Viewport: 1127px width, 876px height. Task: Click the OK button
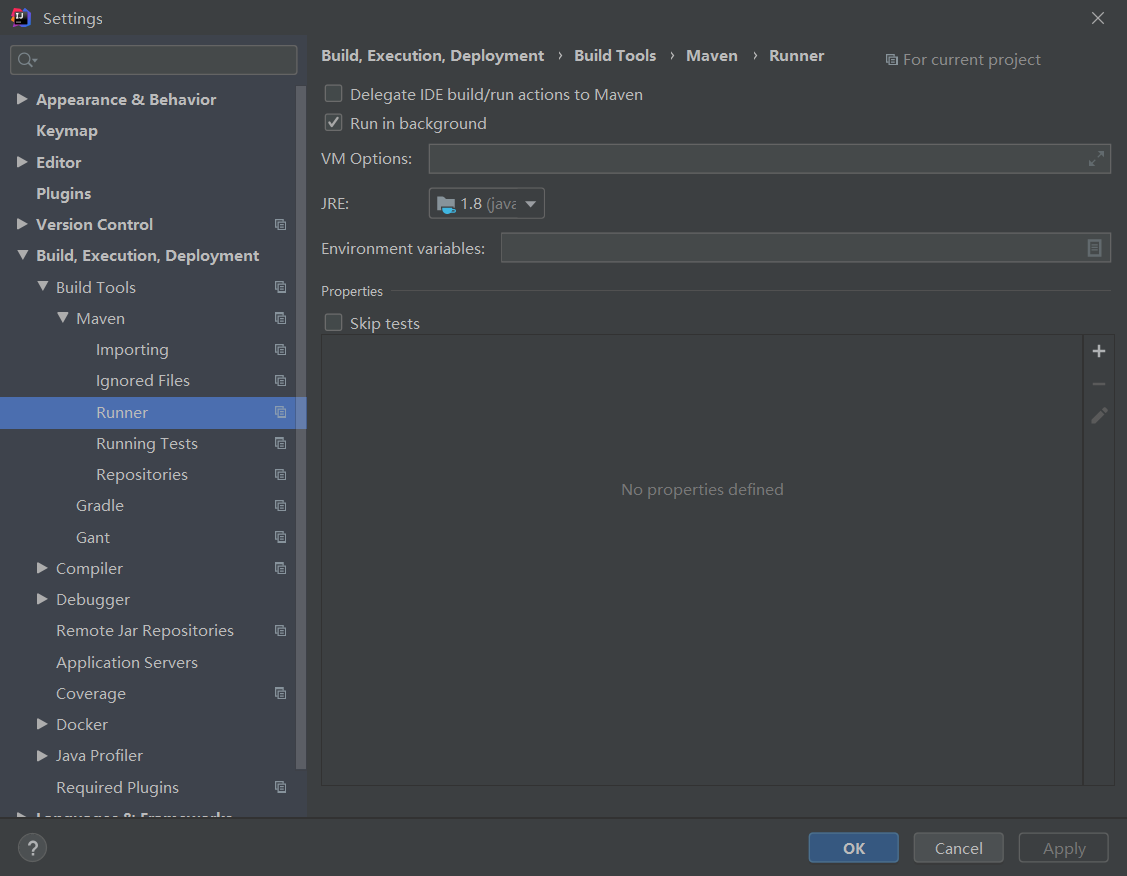[x=853, y=848]
